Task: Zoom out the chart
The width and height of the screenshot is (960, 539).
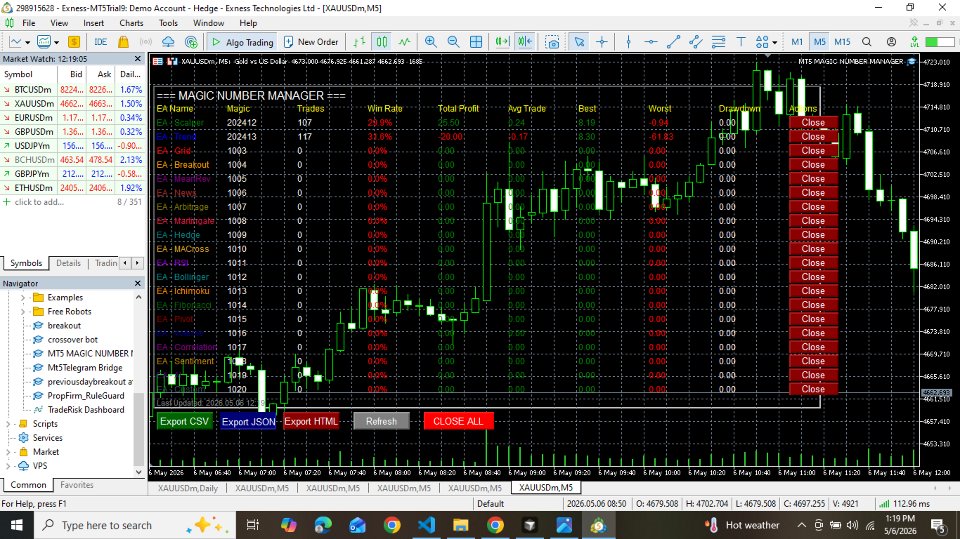Action: click(453, 42)
